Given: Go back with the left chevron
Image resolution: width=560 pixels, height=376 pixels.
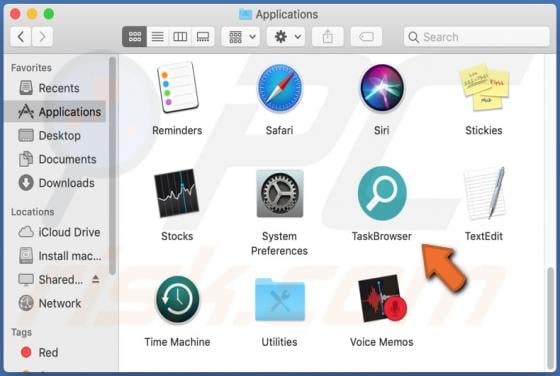Looking at the screenshot, I should pos(21,37).
